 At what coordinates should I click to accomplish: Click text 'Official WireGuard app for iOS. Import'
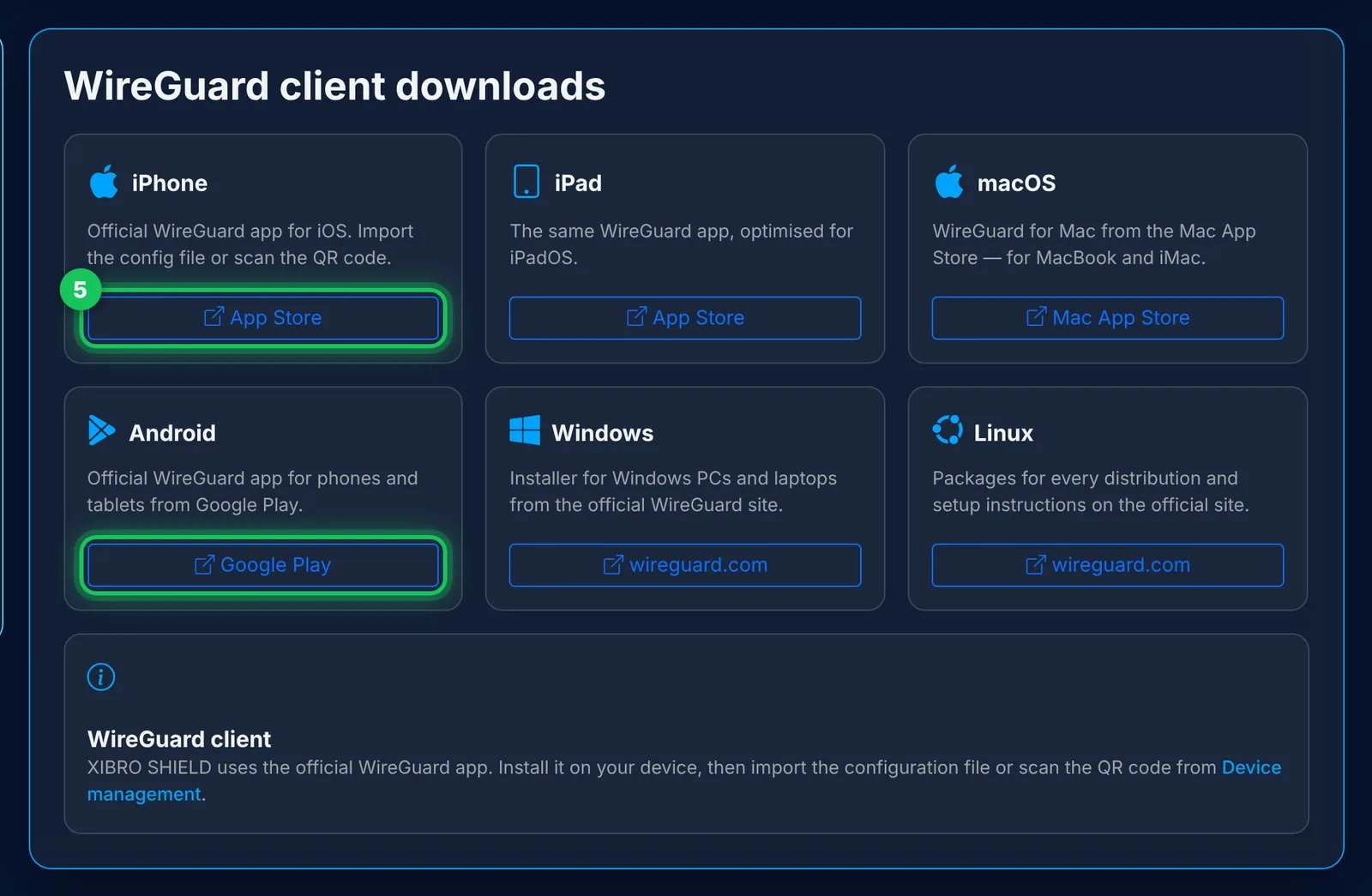pyautogui.click(x=250, y=232)
